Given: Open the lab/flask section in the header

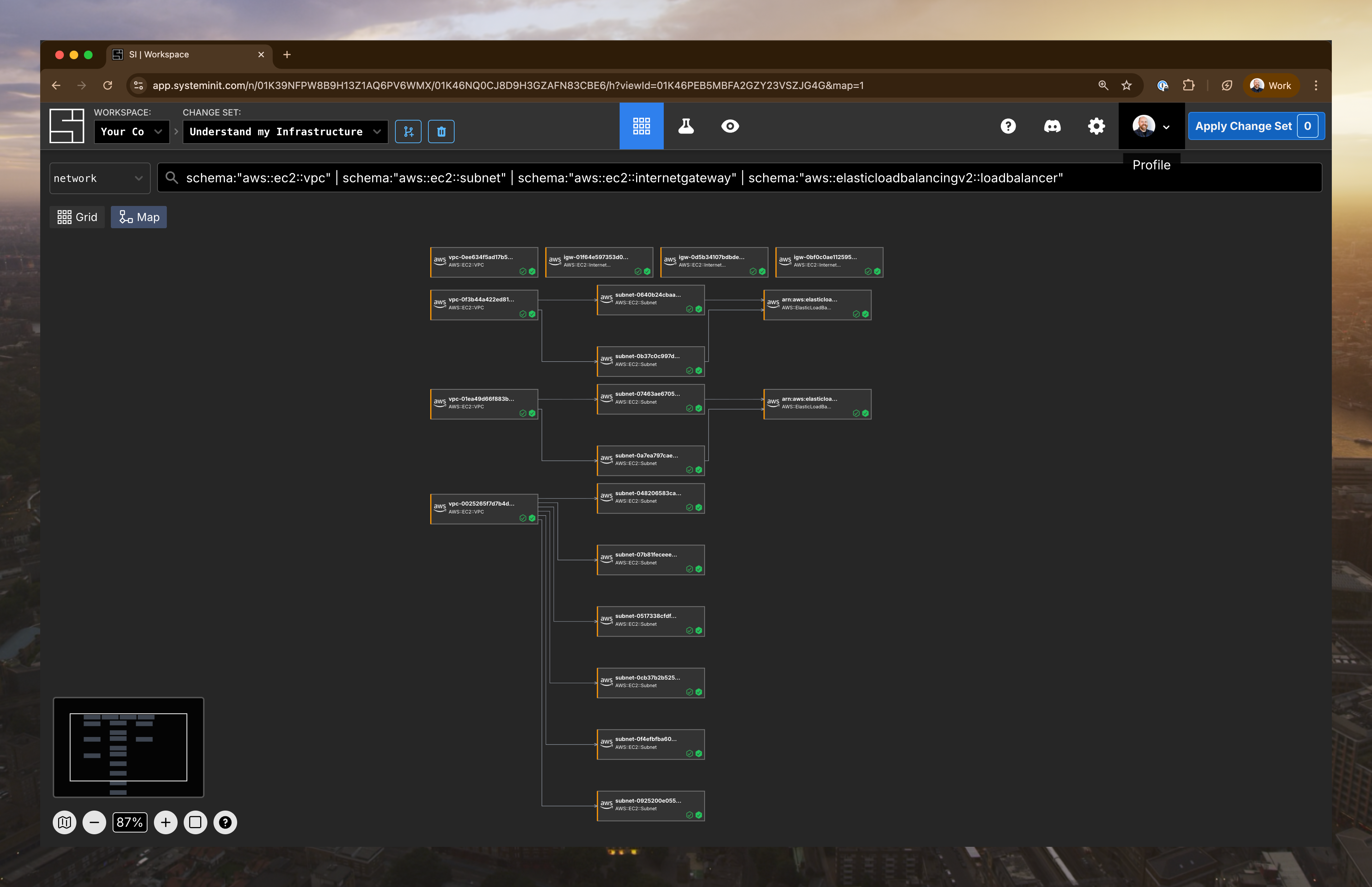Looking at the screenshot, I should [685, 126].
